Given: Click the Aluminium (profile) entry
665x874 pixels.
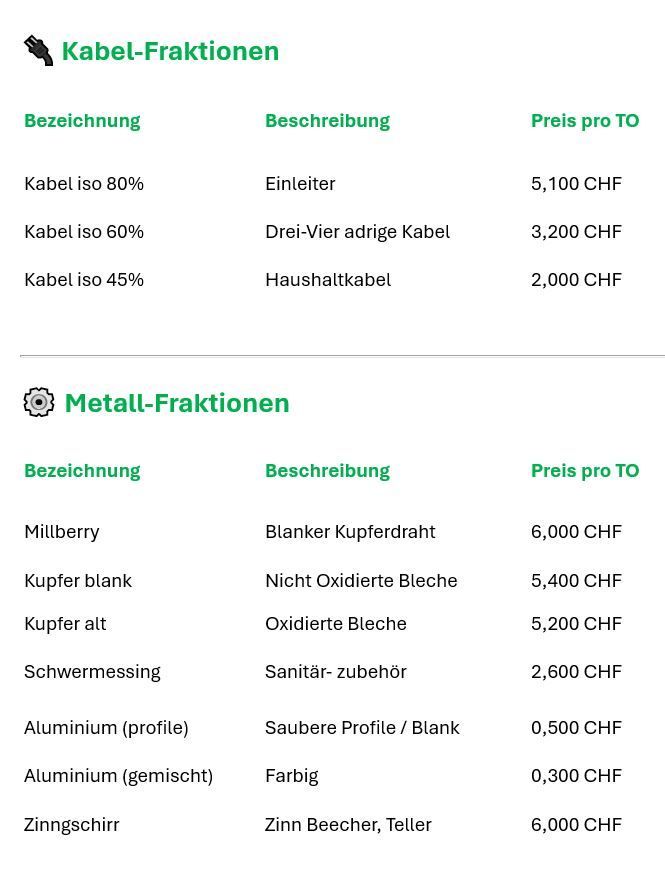Looking at the screenshot, I should point(106,728).
